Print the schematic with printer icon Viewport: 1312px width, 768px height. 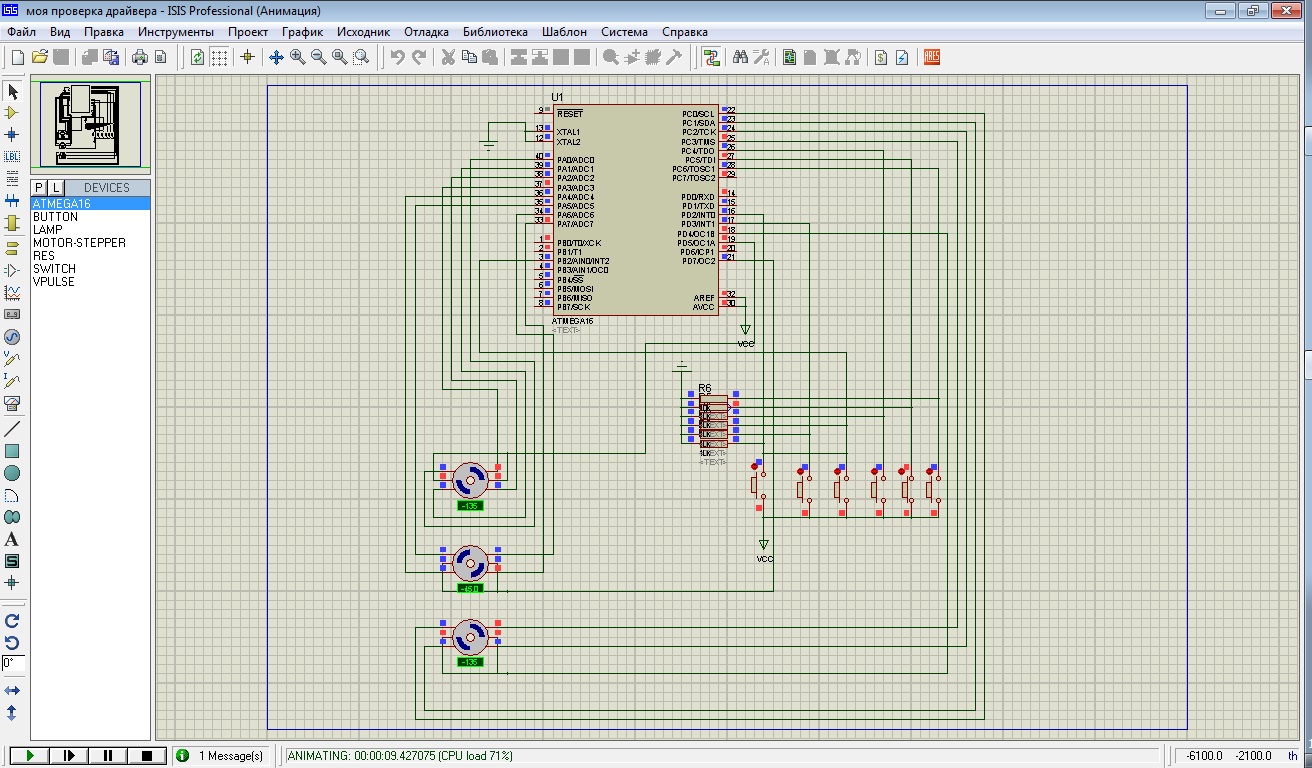click(x=140, y=57)
